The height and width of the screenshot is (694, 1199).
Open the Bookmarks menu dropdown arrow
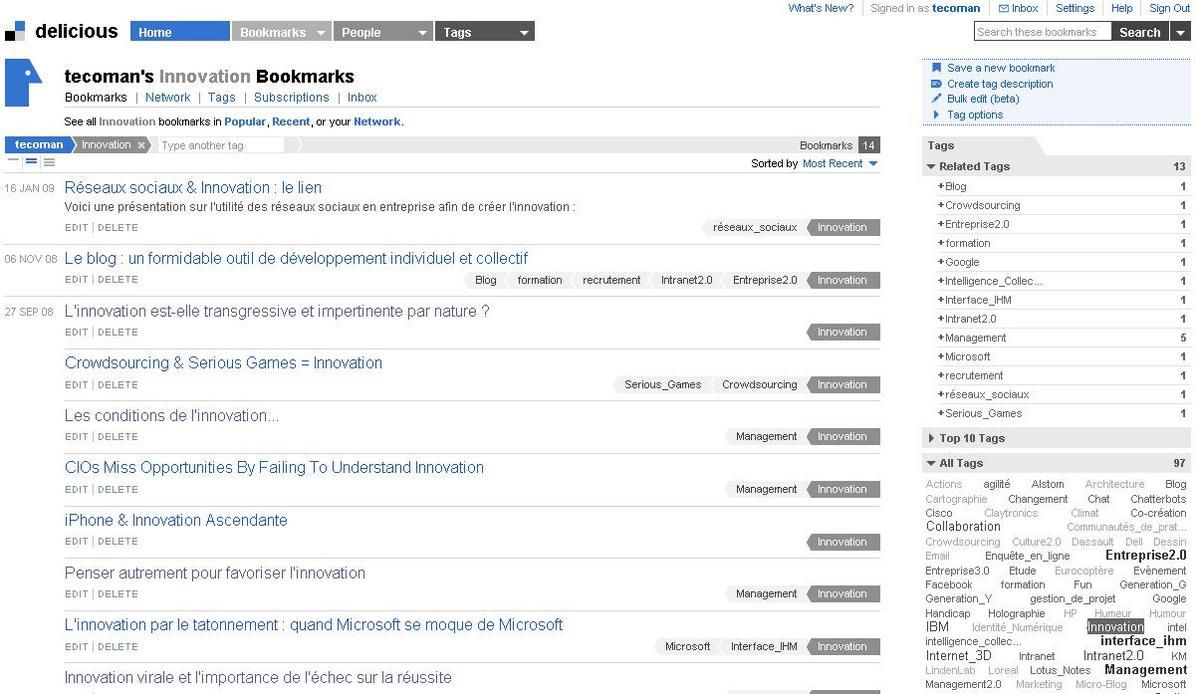pos(320,32)
